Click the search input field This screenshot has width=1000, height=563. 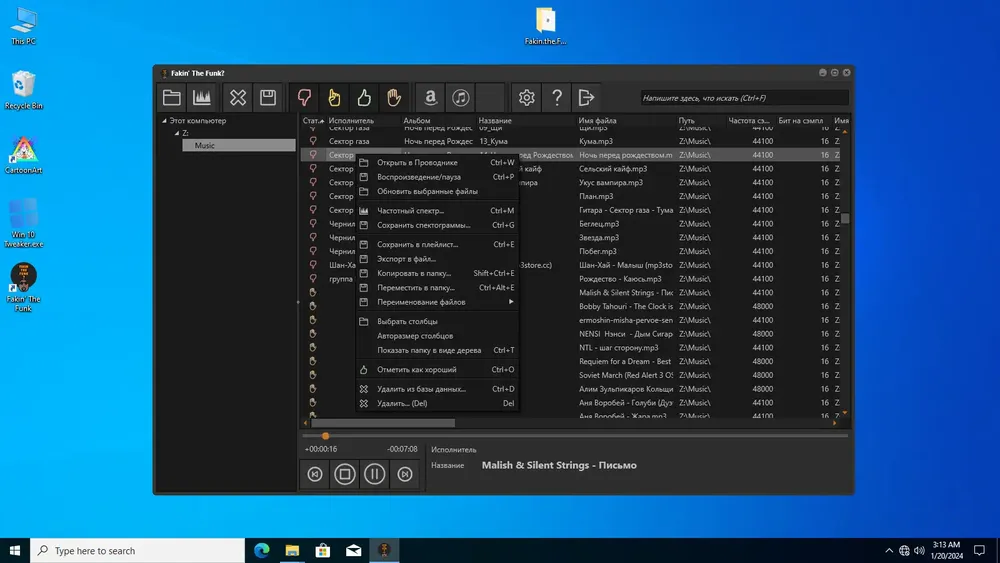click(x=744, y=98)
